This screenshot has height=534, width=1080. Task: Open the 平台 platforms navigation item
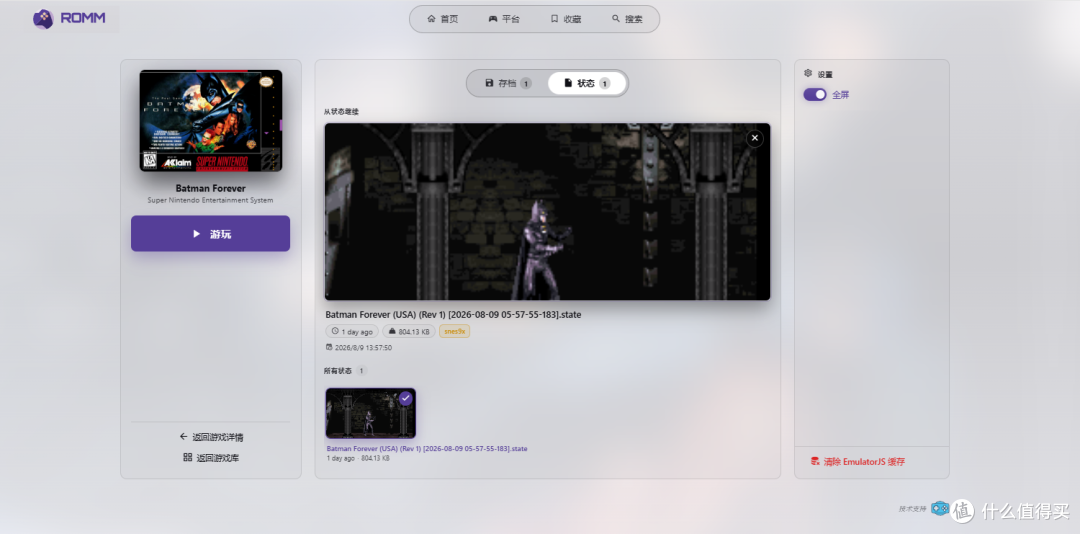coord(504,19)
